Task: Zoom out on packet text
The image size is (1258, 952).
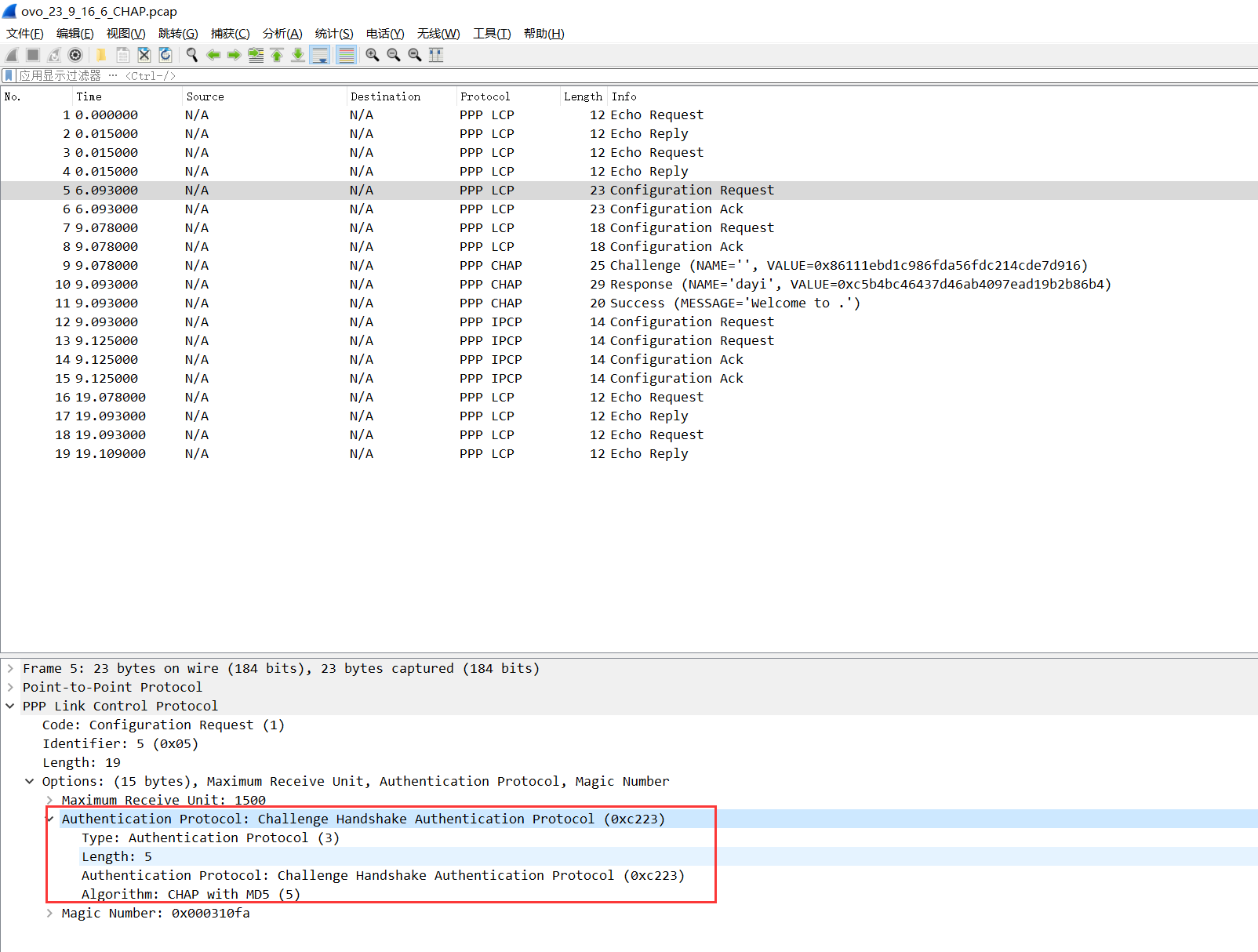Action: [x=394, y=55]
